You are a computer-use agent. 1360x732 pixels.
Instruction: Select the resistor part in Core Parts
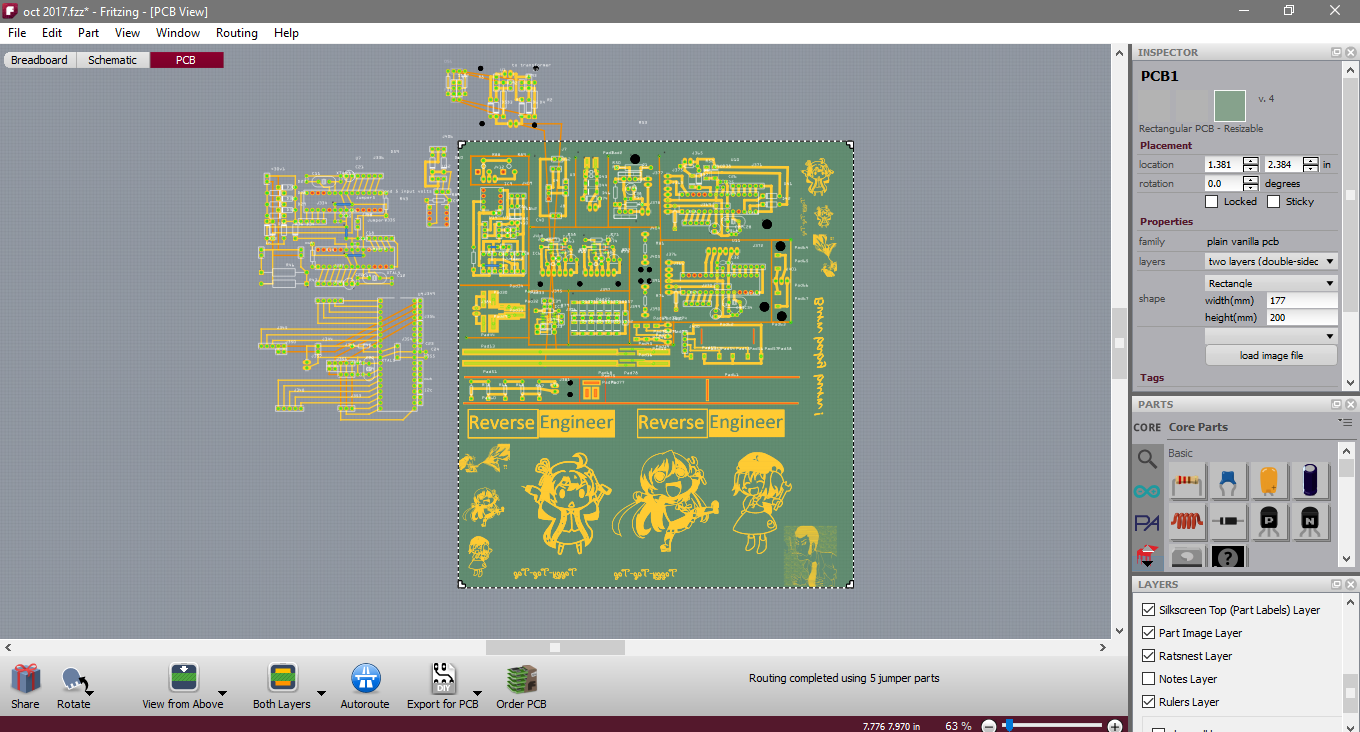coord(1187,481)
